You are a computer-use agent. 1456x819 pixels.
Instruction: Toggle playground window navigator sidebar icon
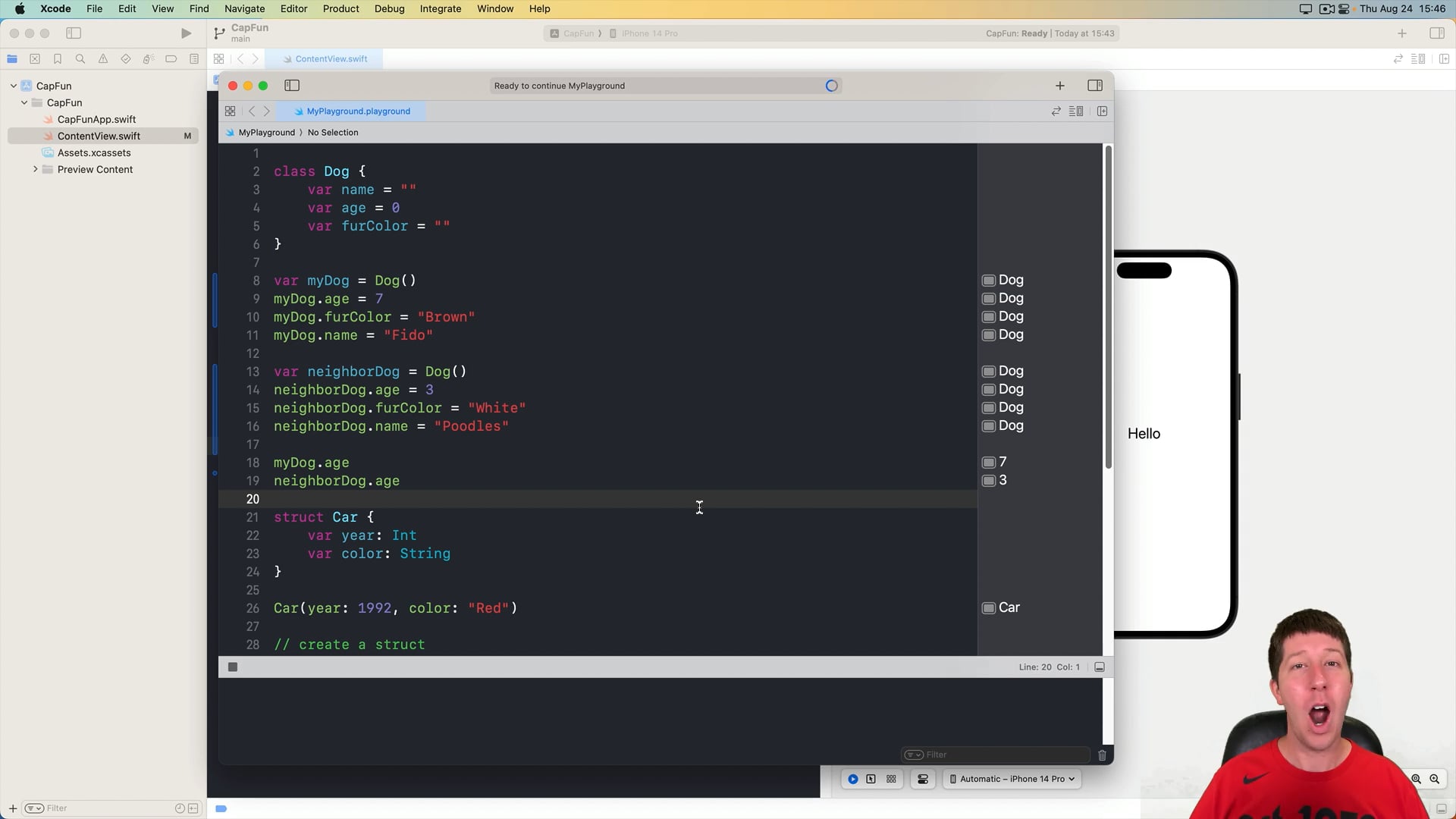292,86
